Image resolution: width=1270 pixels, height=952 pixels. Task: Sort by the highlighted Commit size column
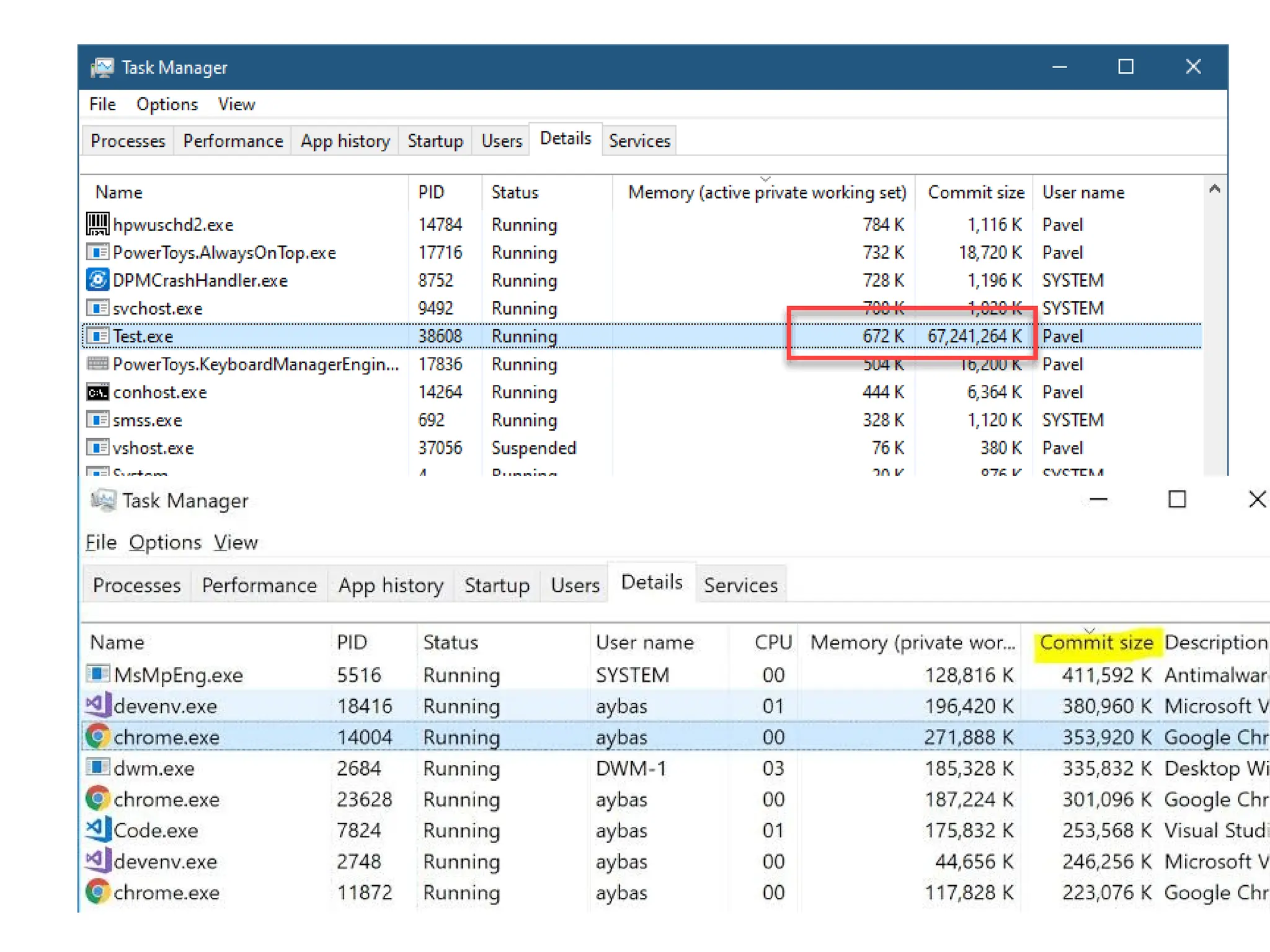[1096, 643]
